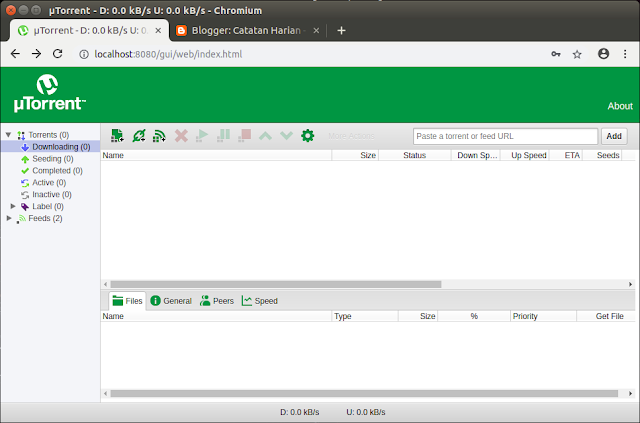
Task: Click the Get File column header
Action: [x=606, y=316]
